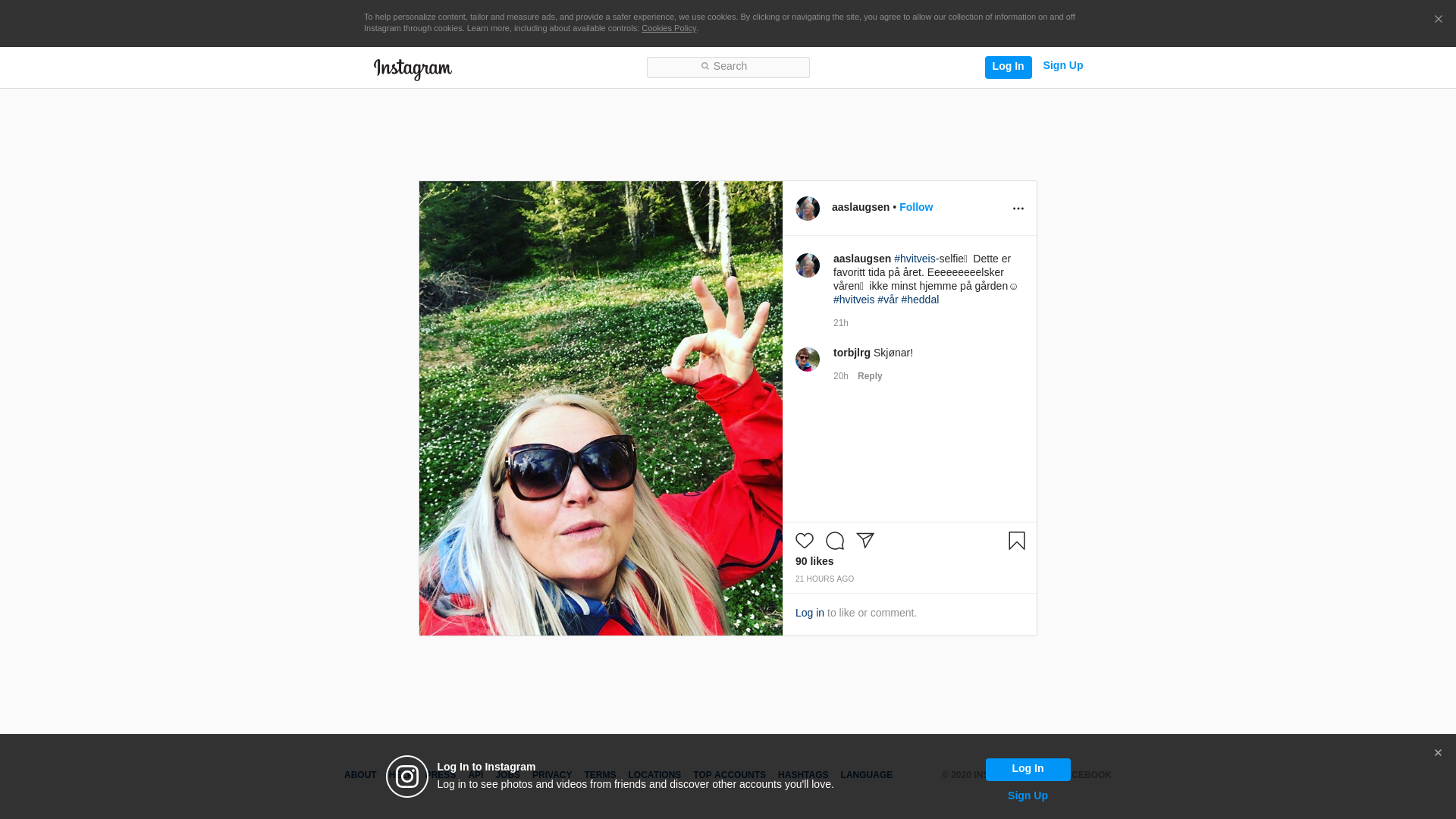
Task: Click aaslaugsen profile avatar in post header
Action: 807,209
